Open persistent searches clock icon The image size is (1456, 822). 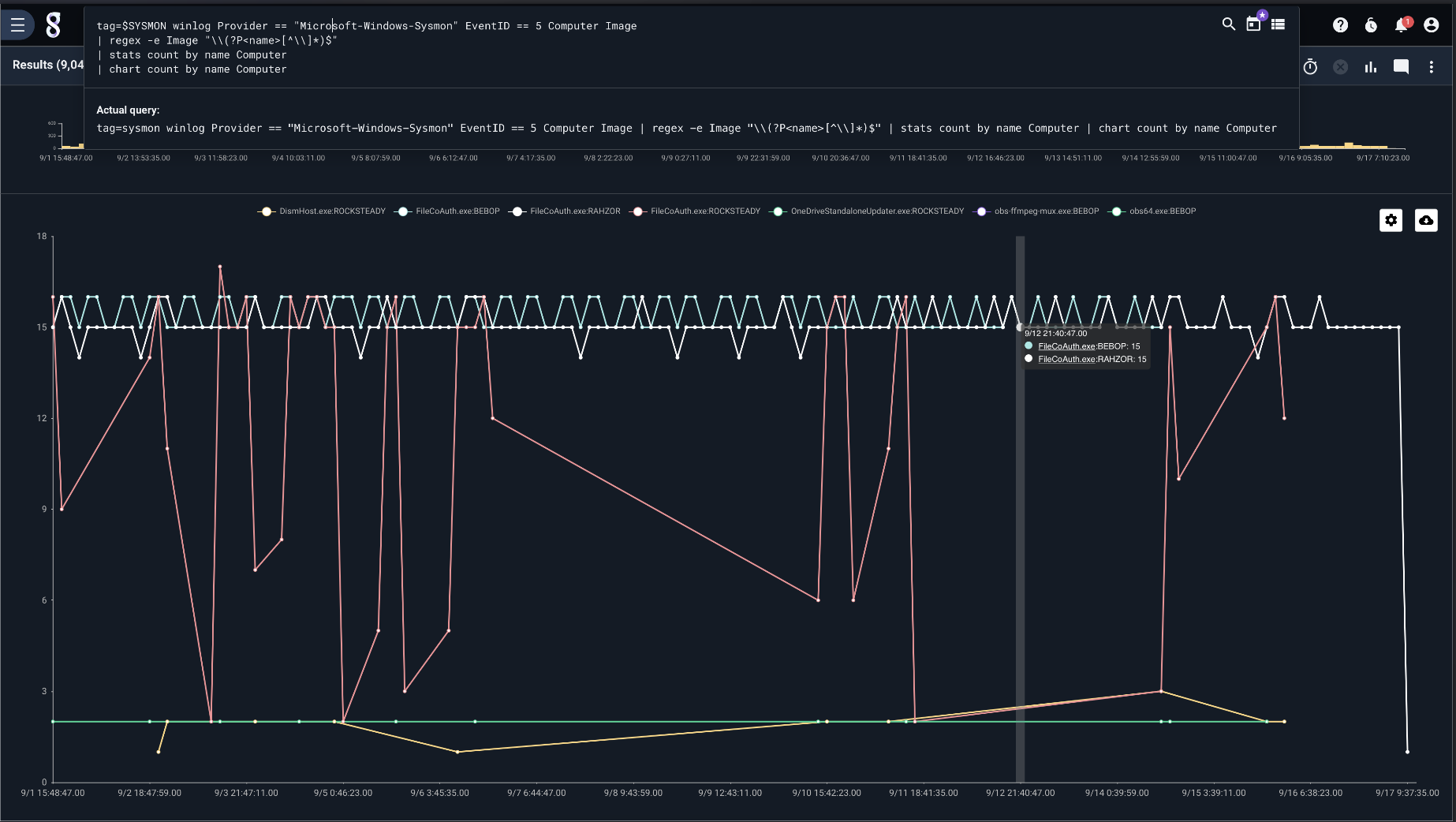[1371, 25]
